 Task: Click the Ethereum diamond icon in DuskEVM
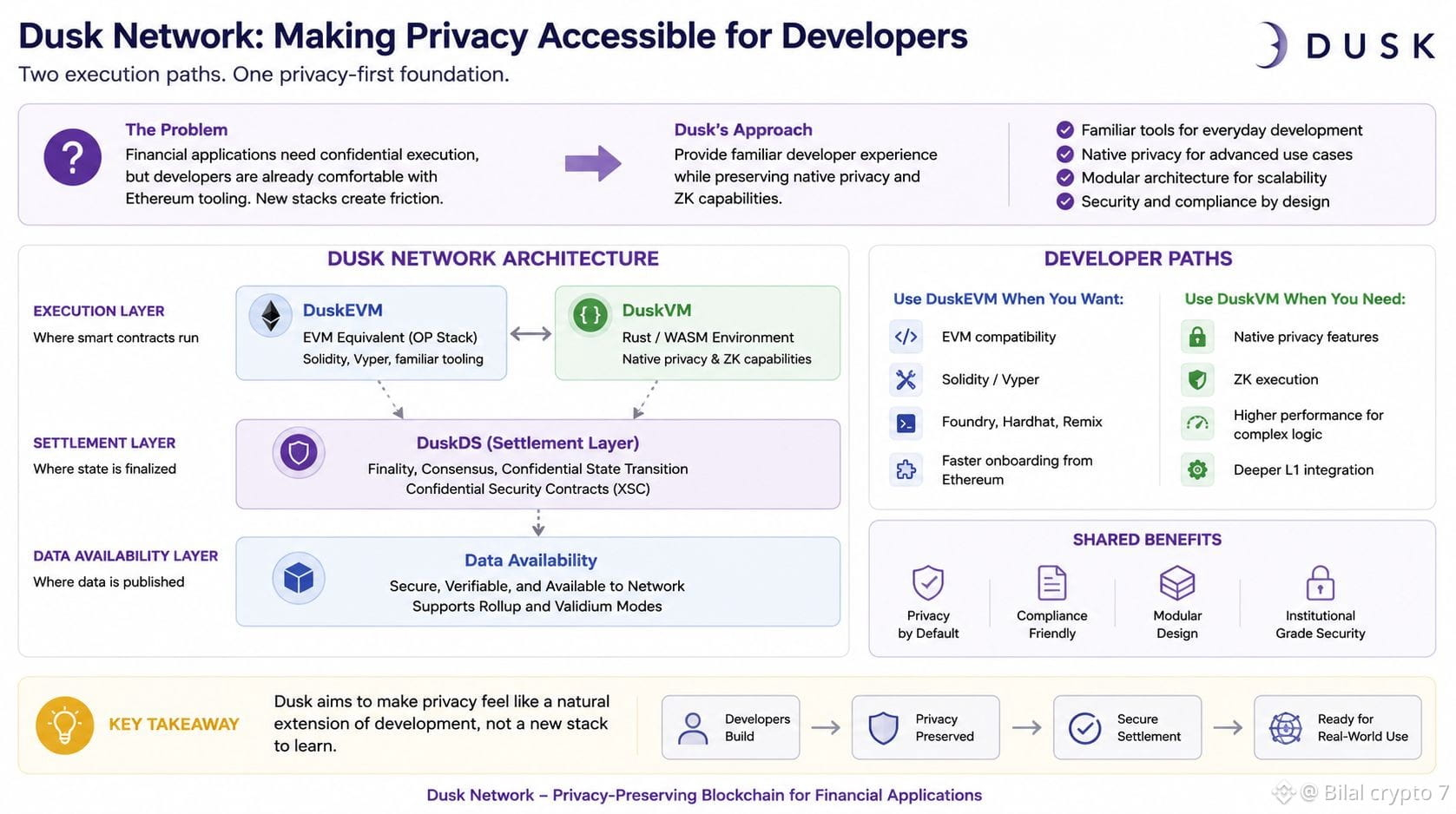coord(271,316)
